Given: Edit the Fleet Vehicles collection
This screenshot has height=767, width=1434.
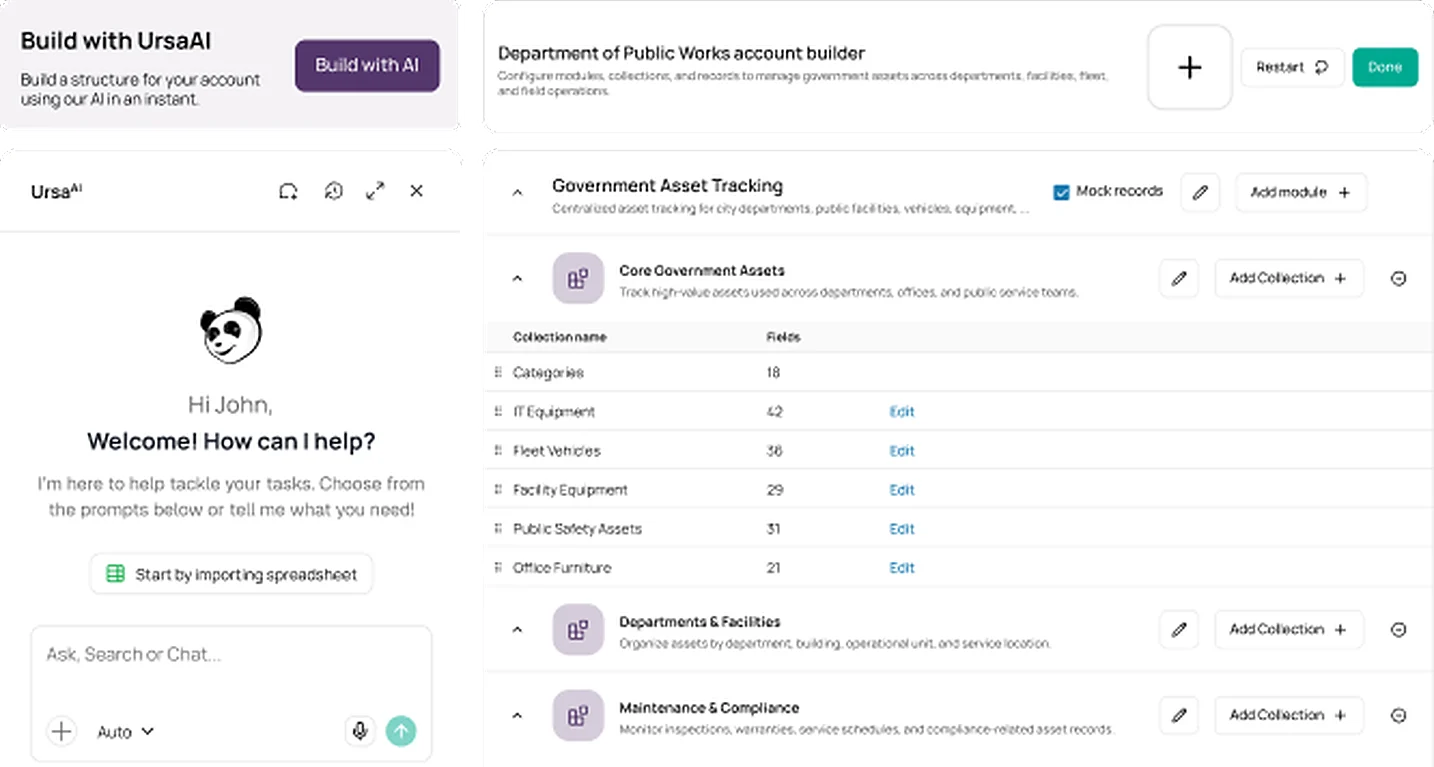Looking at the screenshot, I should (902, 451).
